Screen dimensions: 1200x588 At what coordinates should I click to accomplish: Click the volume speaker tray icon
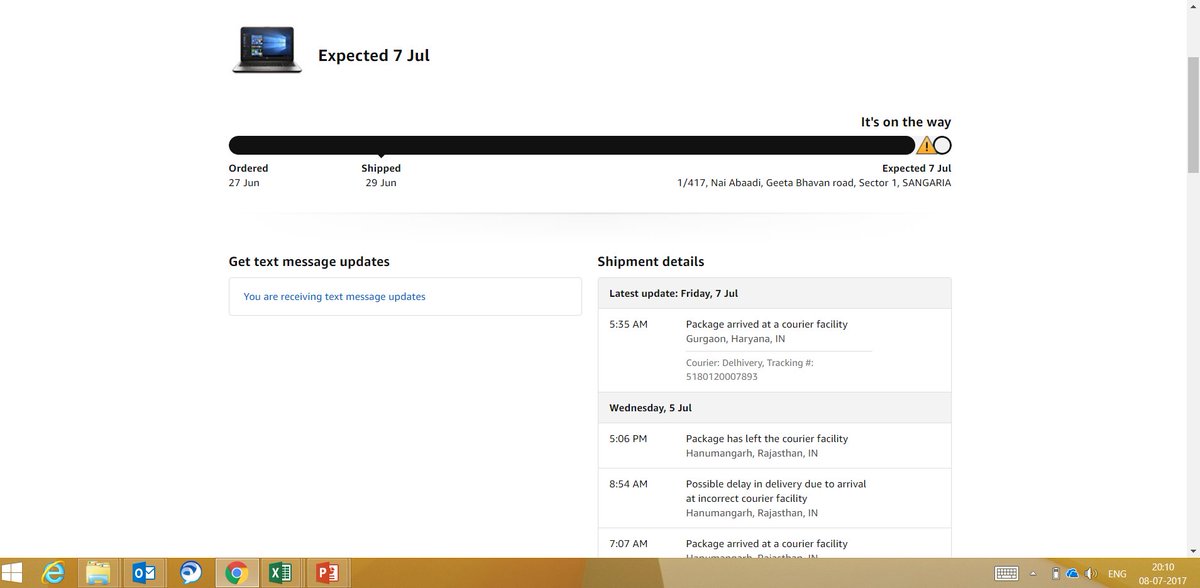coord(1089,574)
